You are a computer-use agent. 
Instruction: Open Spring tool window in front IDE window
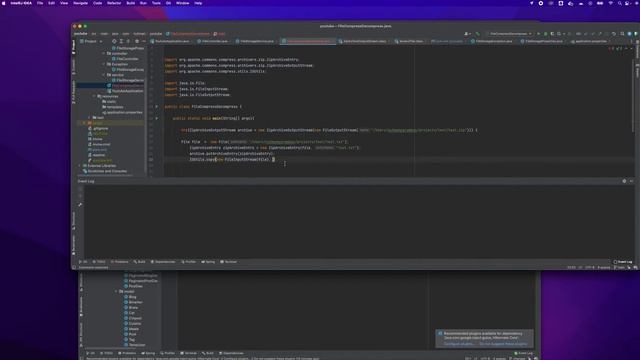click(x=208, y=262)
